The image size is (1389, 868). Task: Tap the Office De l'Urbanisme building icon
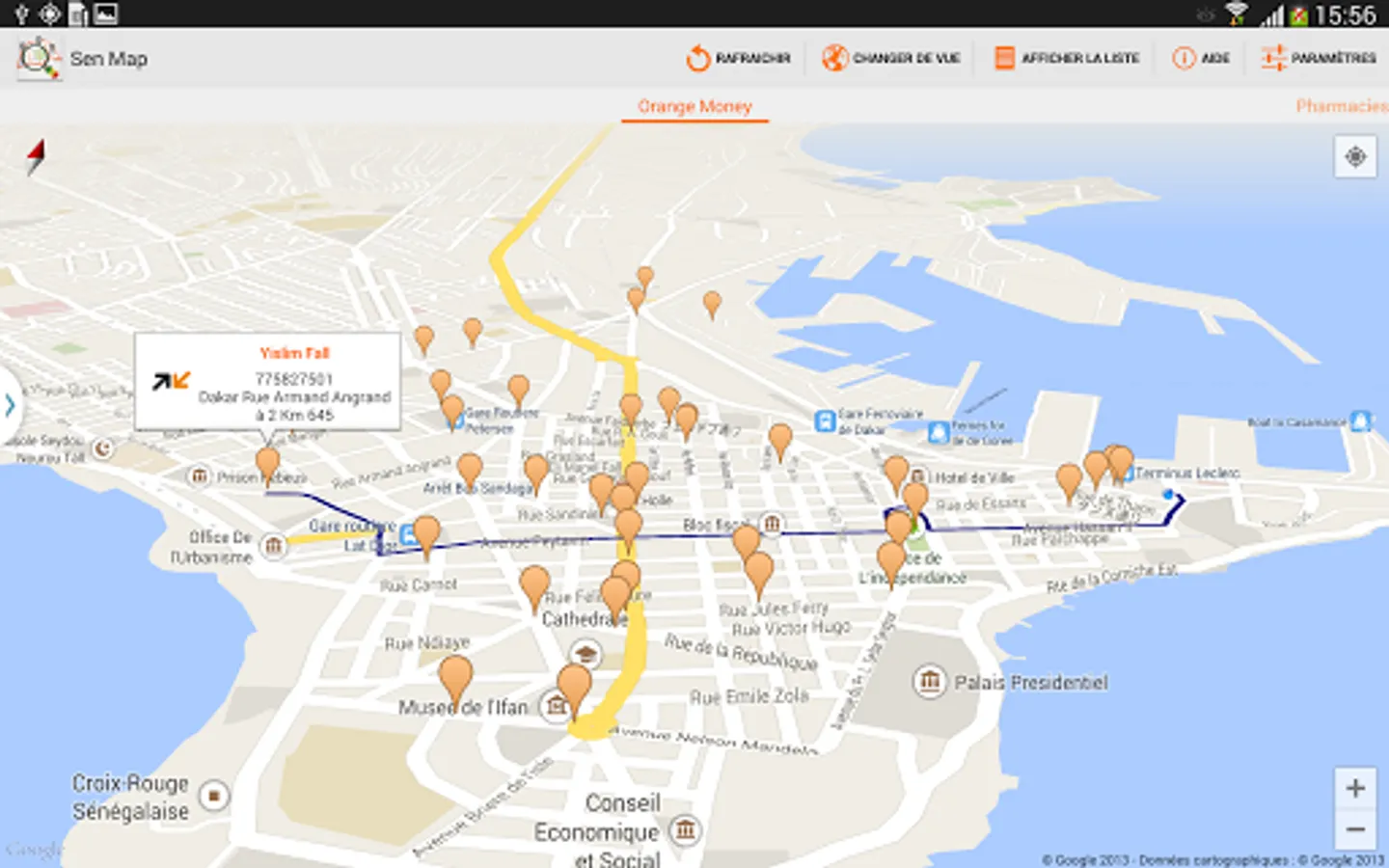pyautogui.click(x=274, y=547)
